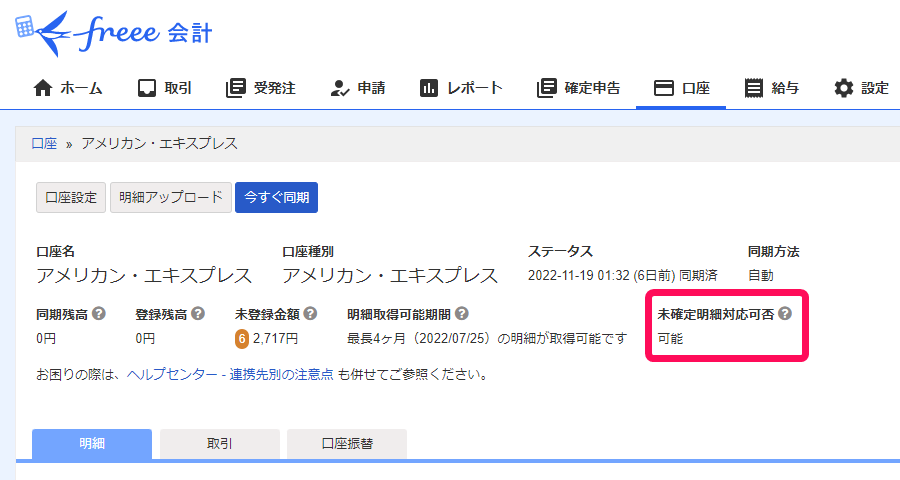900x480 pixels.
Task: Click the freee 会計 logo
Action: pos(114,33)
